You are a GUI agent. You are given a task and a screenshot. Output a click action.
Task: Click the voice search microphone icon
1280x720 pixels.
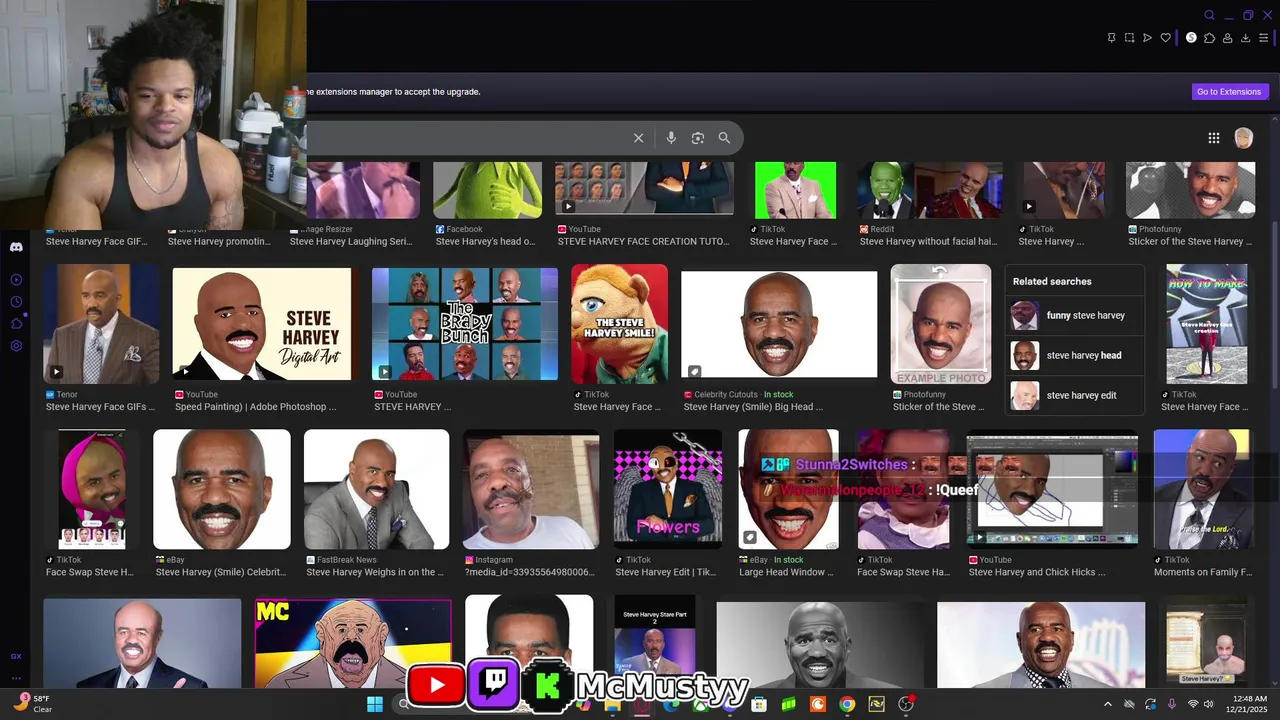pyautogui.click(x=671, y=138)
